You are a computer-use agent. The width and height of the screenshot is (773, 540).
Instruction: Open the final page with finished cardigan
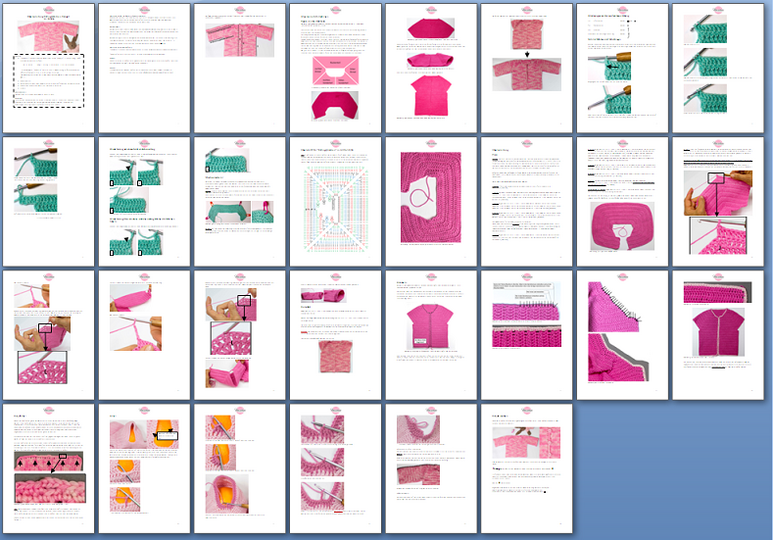click(527, 468)
